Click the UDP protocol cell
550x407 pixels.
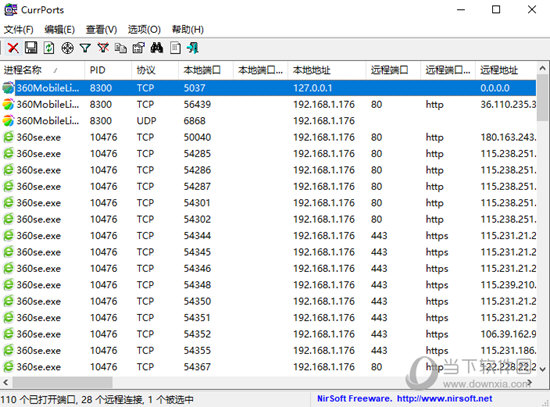(146, 121)
